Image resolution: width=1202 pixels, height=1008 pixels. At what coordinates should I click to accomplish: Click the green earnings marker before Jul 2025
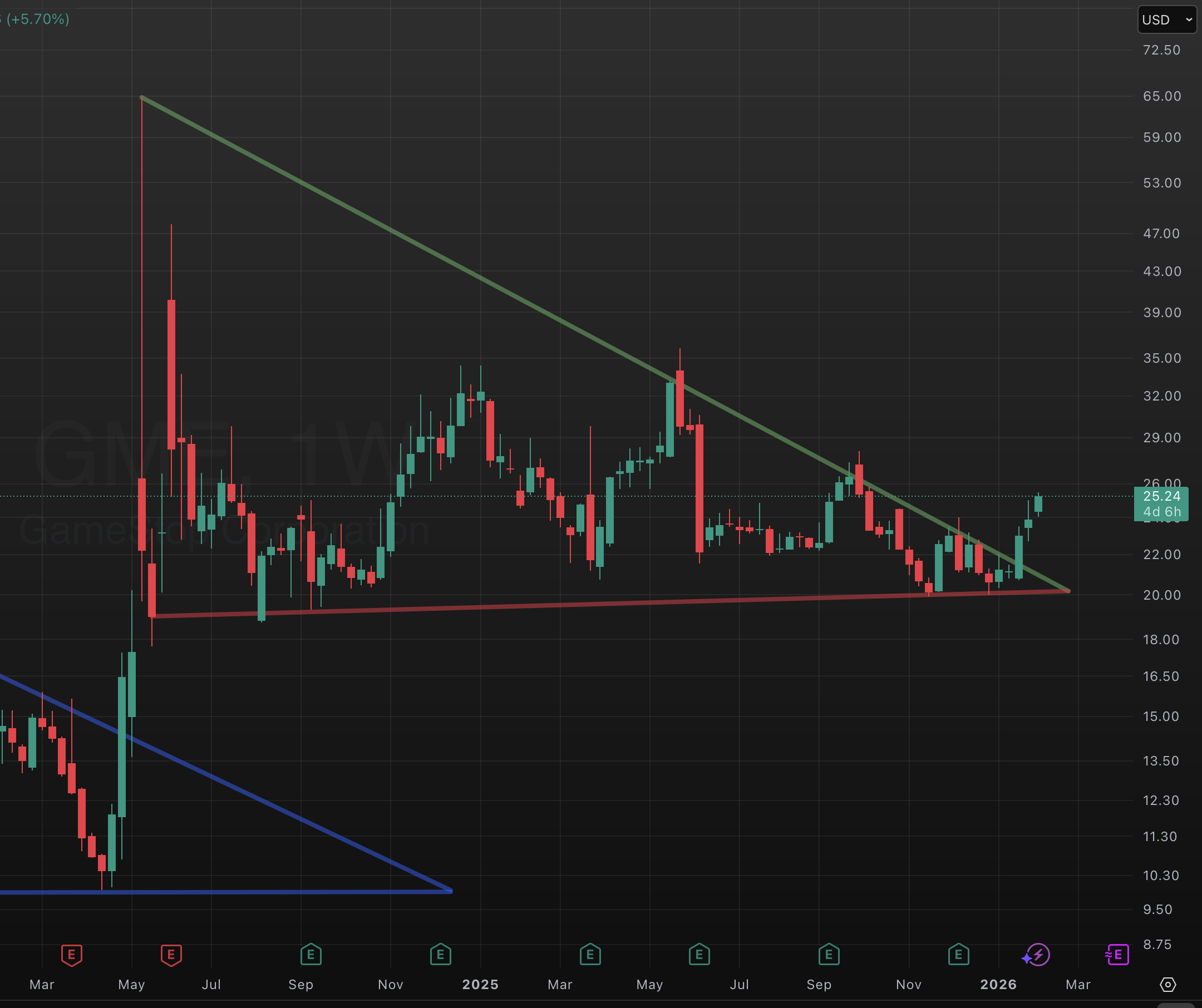[x=699, y=954]
